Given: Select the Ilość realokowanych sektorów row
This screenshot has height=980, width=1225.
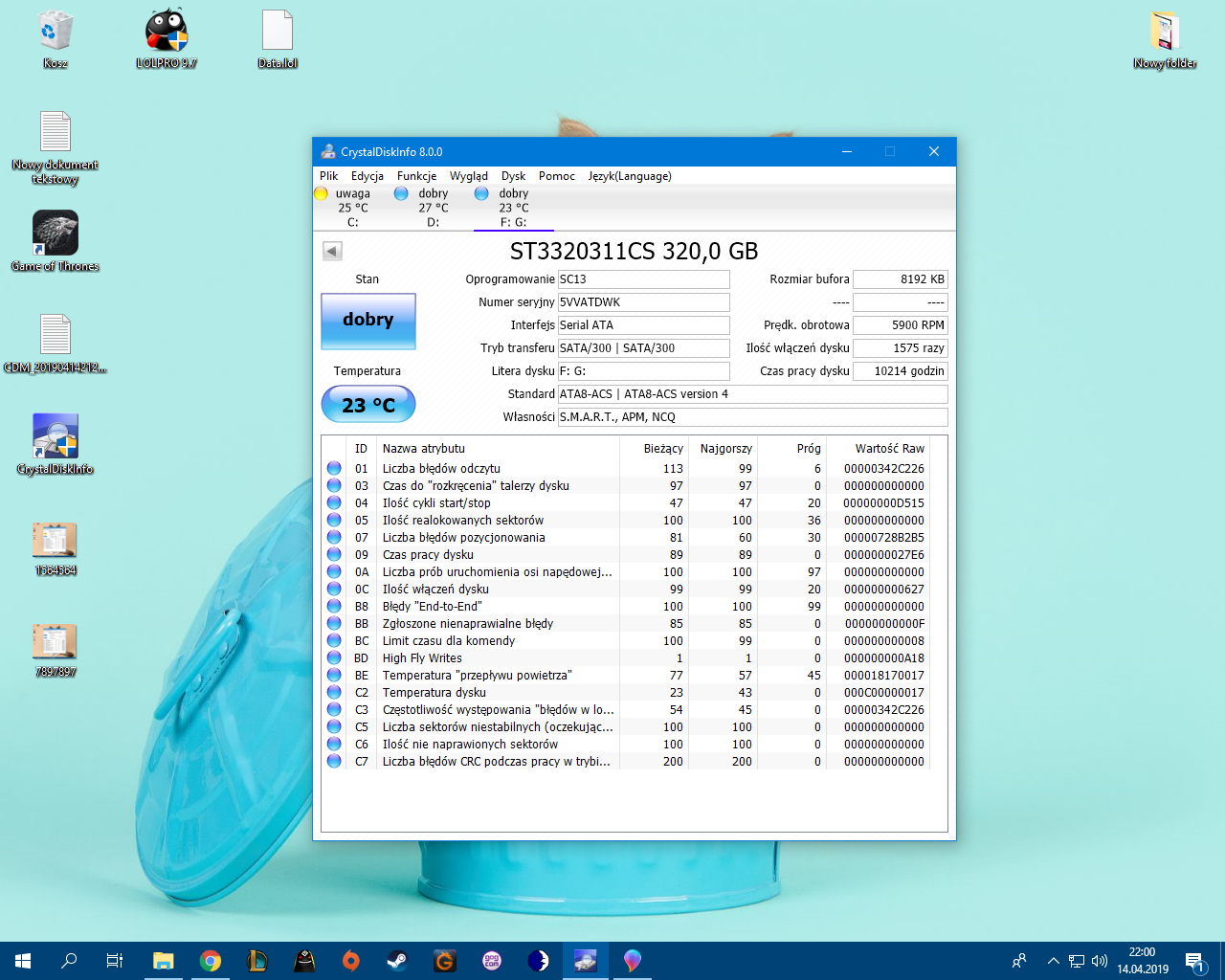Looking at the screenshot, I should (x=626, y=521).
